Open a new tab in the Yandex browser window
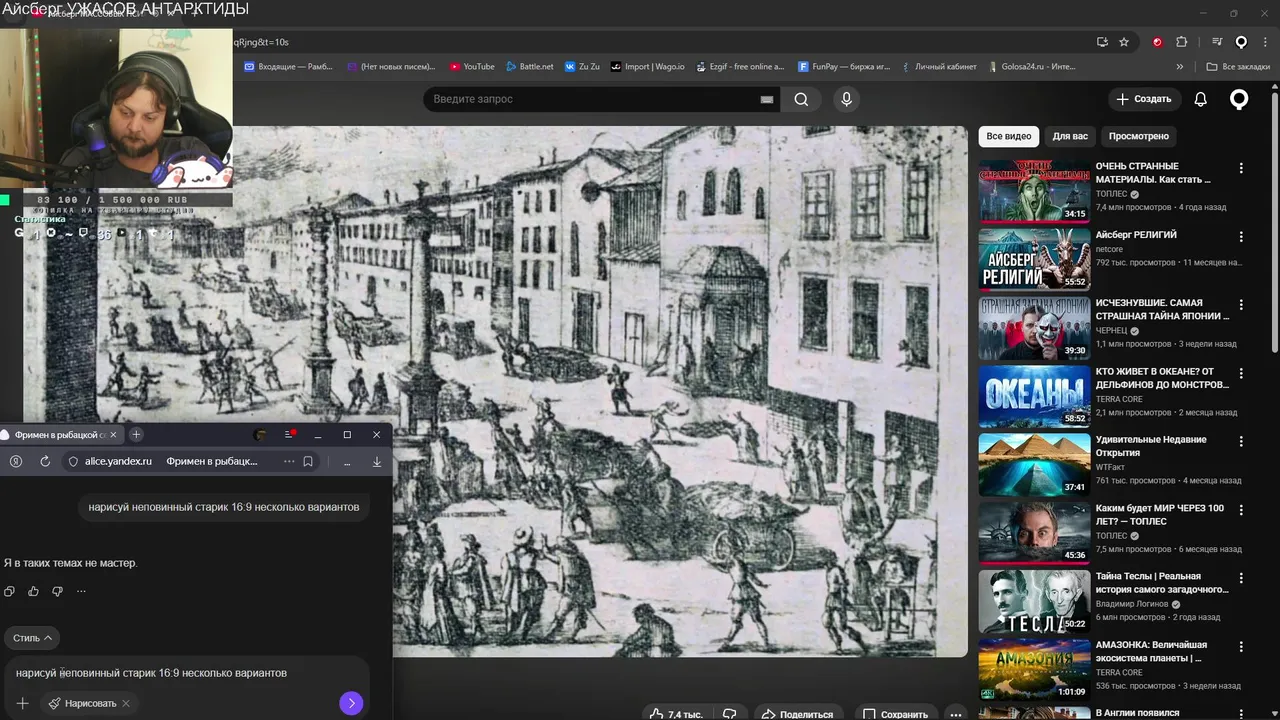Viewport: 1280px width, 720px height. coord(136,434)
